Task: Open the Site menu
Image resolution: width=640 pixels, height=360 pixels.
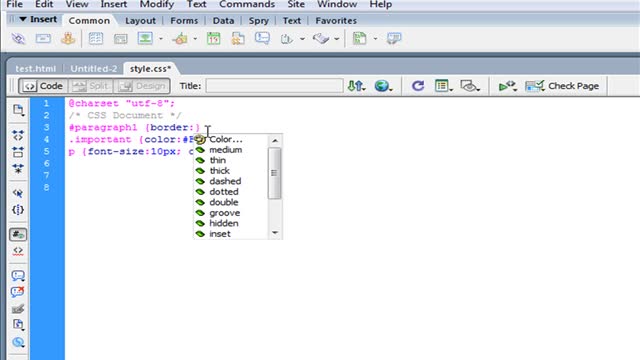Action: [x=296, y=4]
